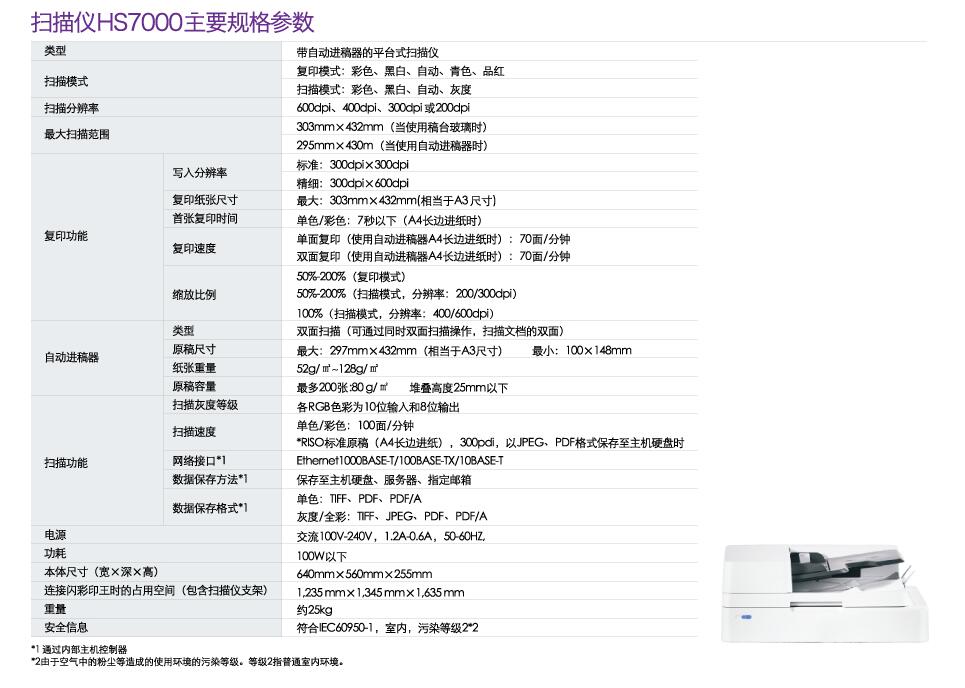Screen dimensions: 965x688
Task: Click the 网络接口*1 row label
Action: pos(196,460)
